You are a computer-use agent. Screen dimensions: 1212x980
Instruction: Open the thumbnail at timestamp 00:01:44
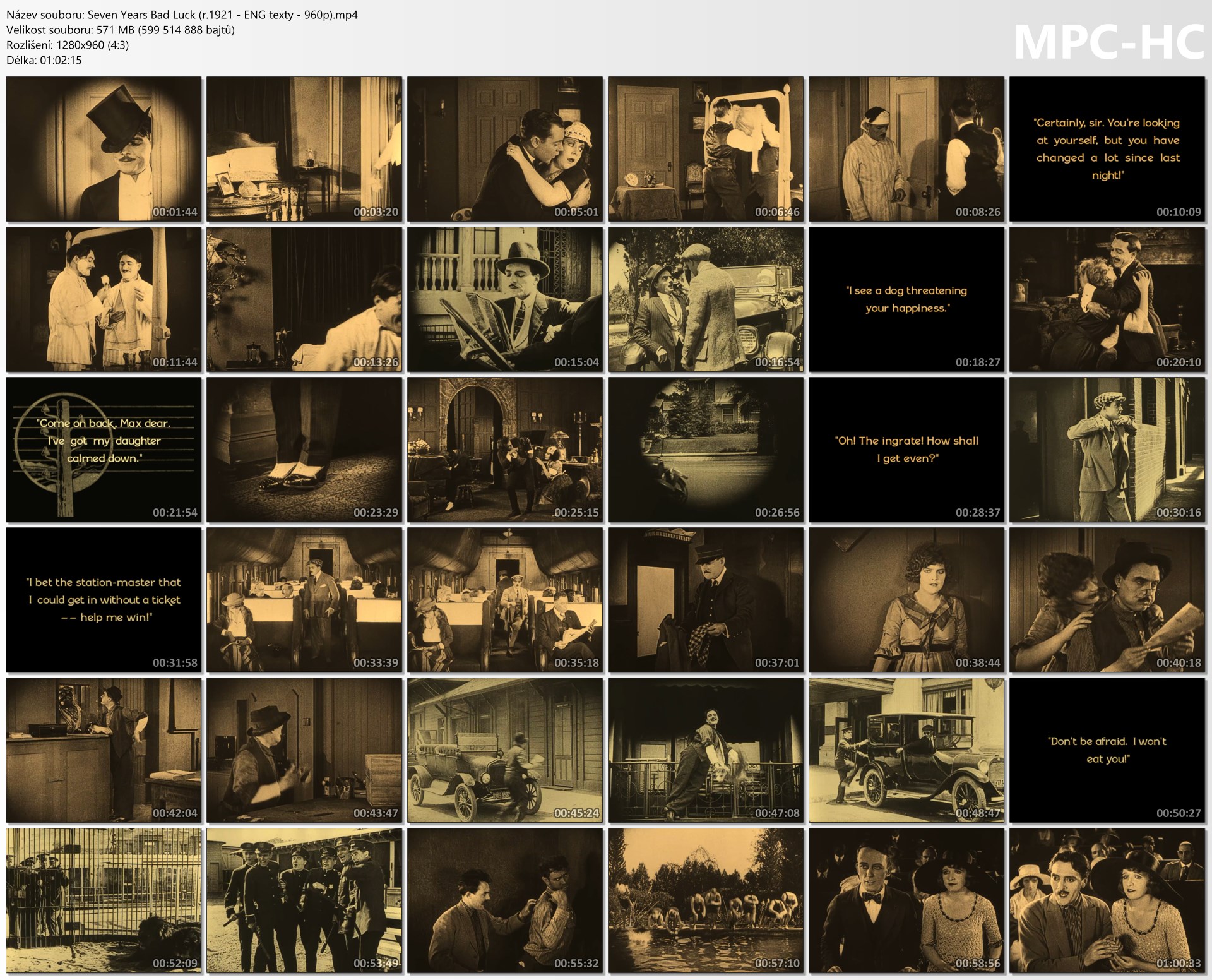[x=104, y=149]
